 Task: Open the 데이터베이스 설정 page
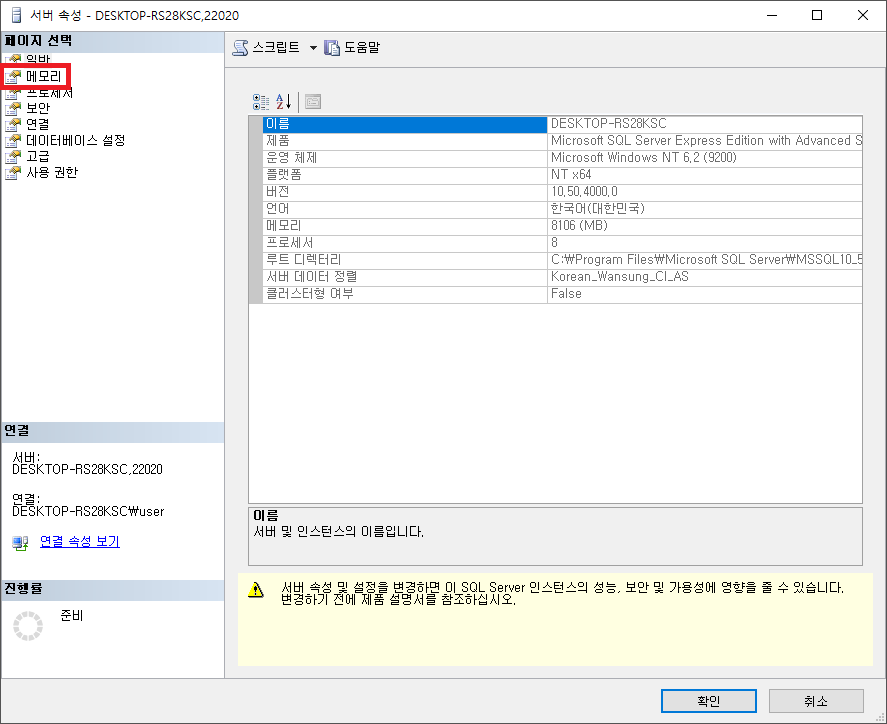[75, 140]
